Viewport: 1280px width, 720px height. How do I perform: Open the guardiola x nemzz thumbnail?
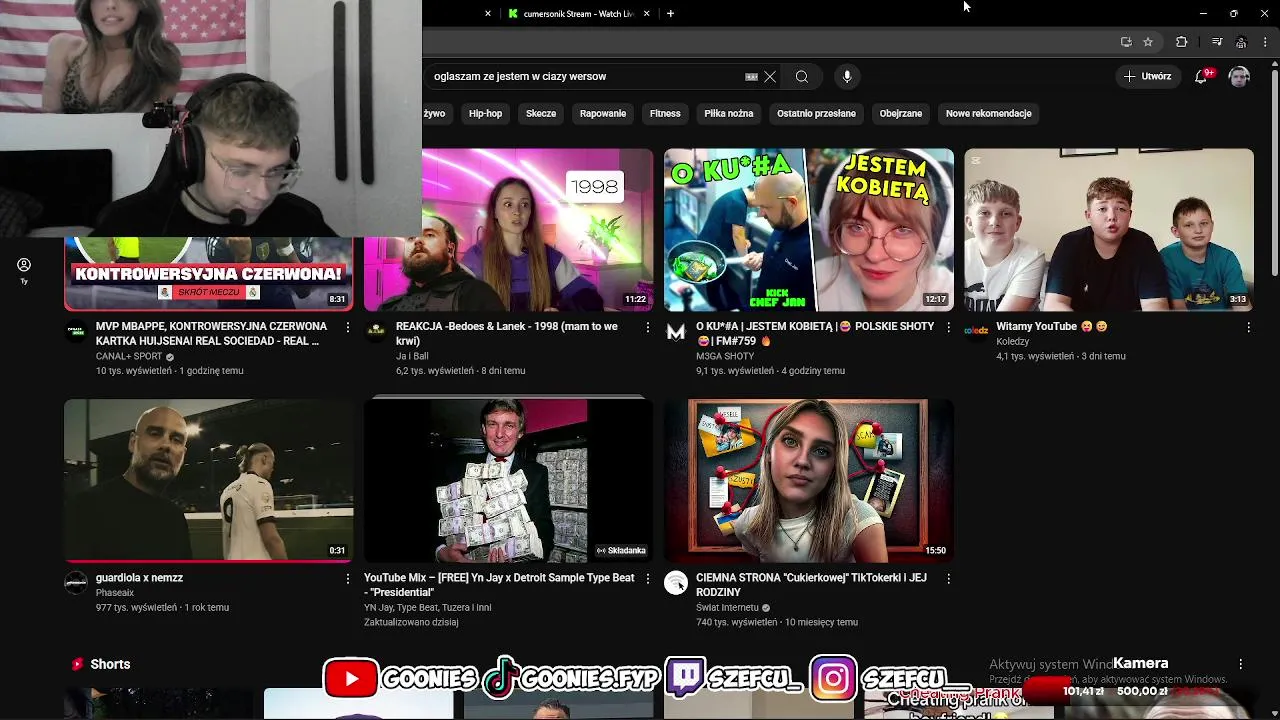208,481
